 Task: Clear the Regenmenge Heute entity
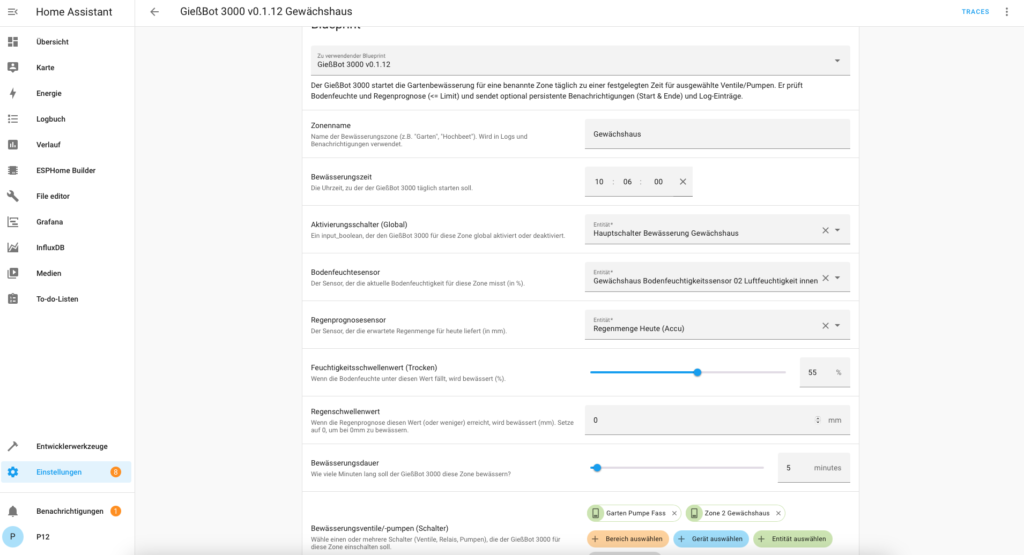coord(825,326)
